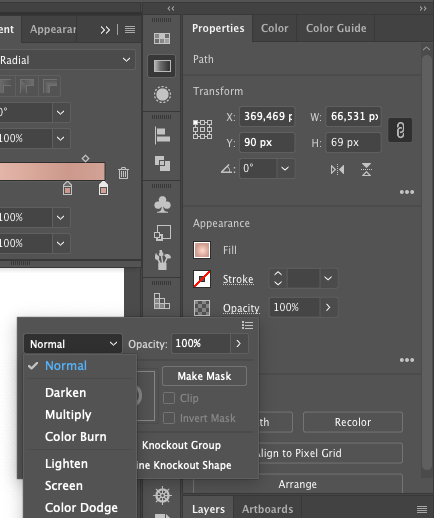Click the flip vertical icon

click(366, 170)
